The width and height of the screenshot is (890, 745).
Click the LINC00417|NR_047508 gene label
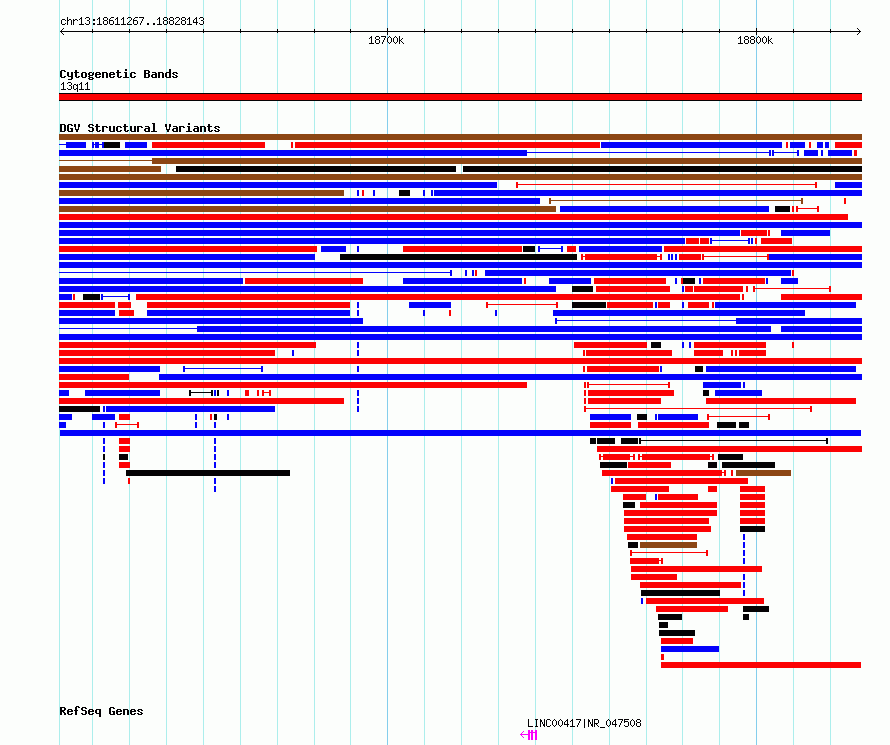point(584,723)
